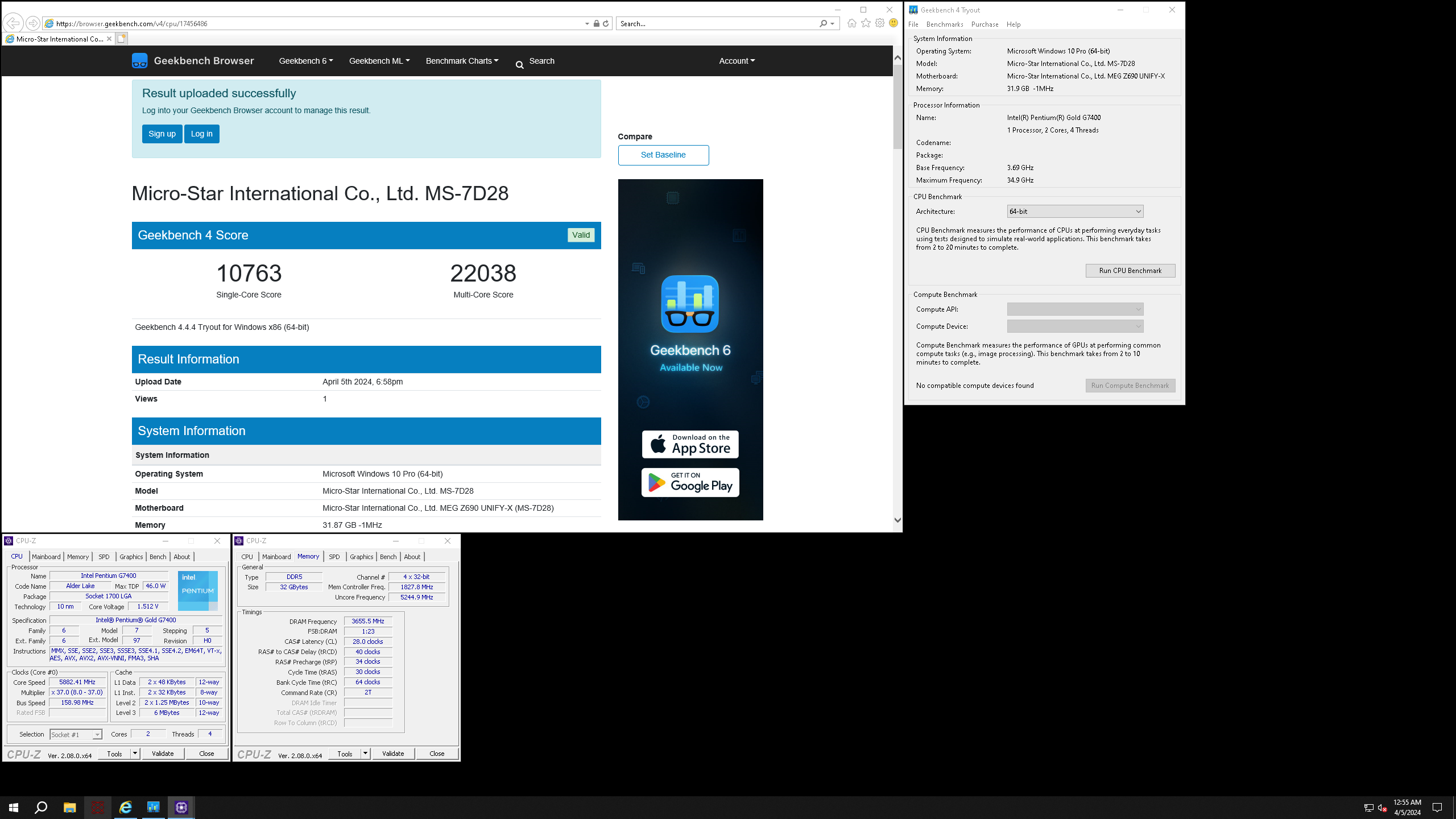Open the address bar URL history dropdown
The width and height of the screenshot is (1456, 819).
(587, 23)
